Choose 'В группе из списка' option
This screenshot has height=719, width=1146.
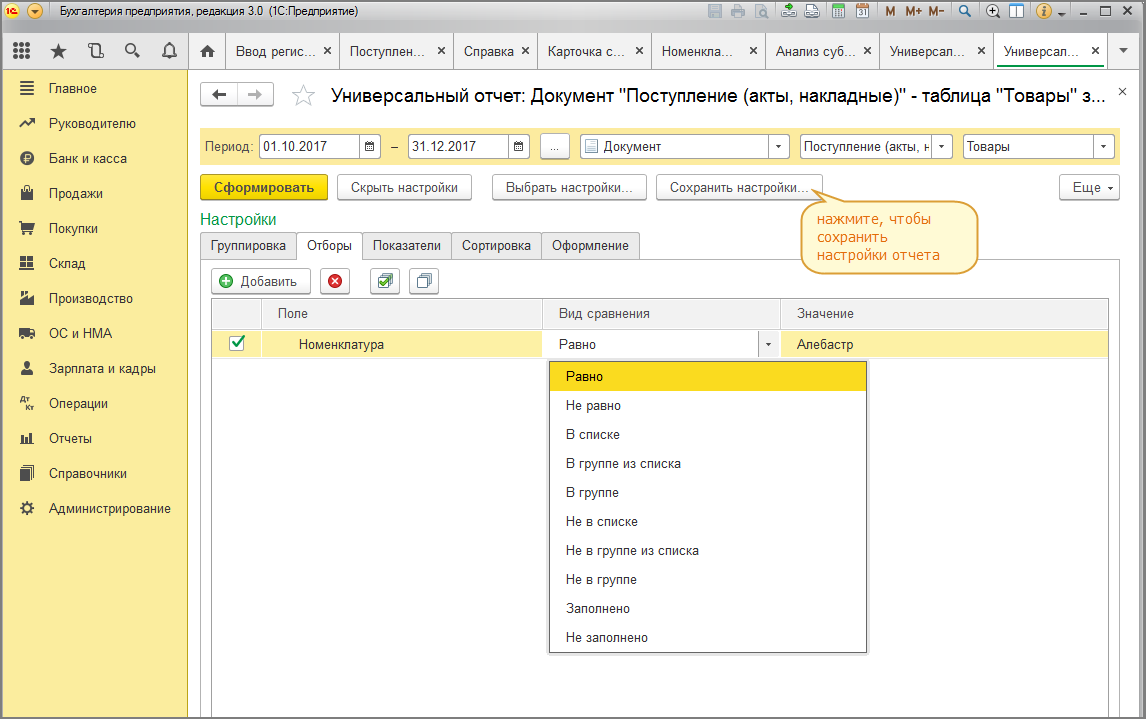[623, 464]
